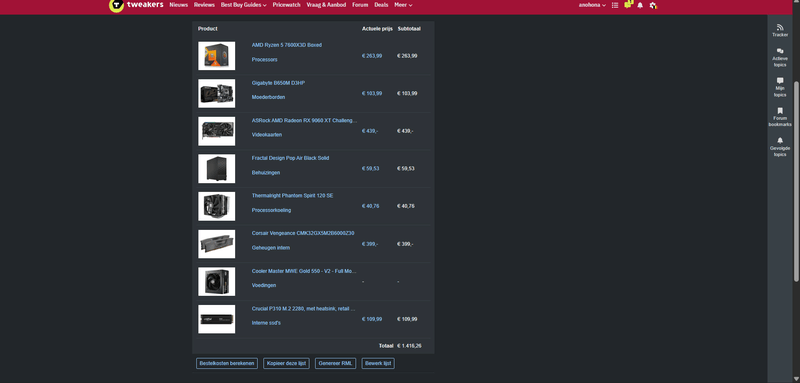Open the Crucial P310 M.2 2280 link

(x=304, y=309)
